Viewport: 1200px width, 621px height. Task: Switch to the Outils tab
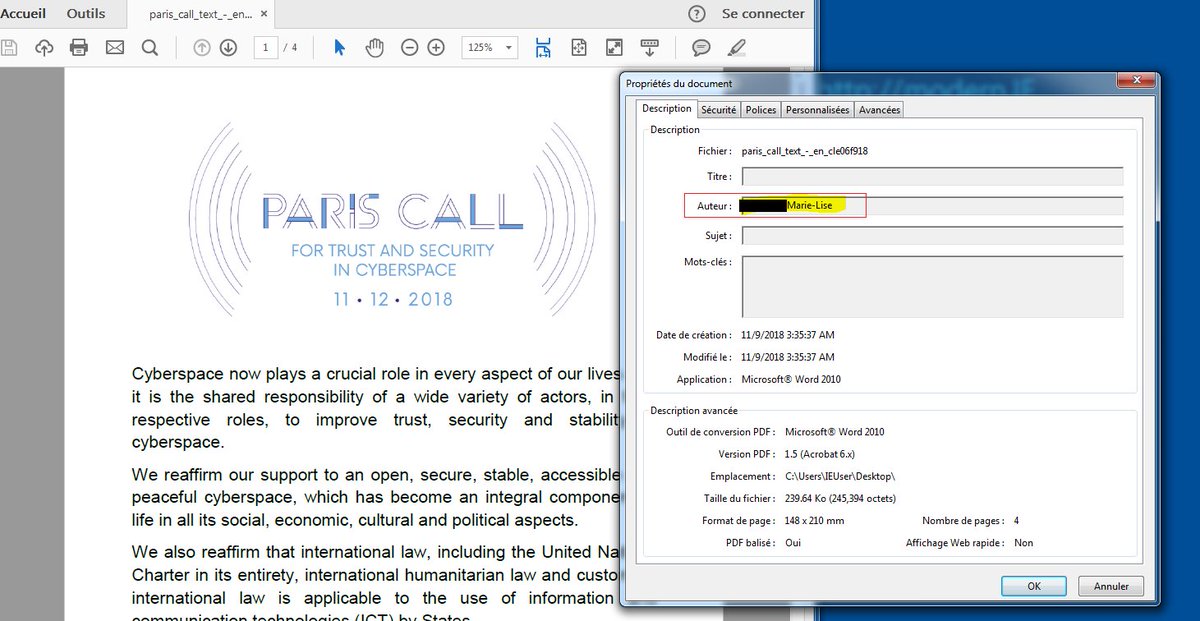(86, 14)
